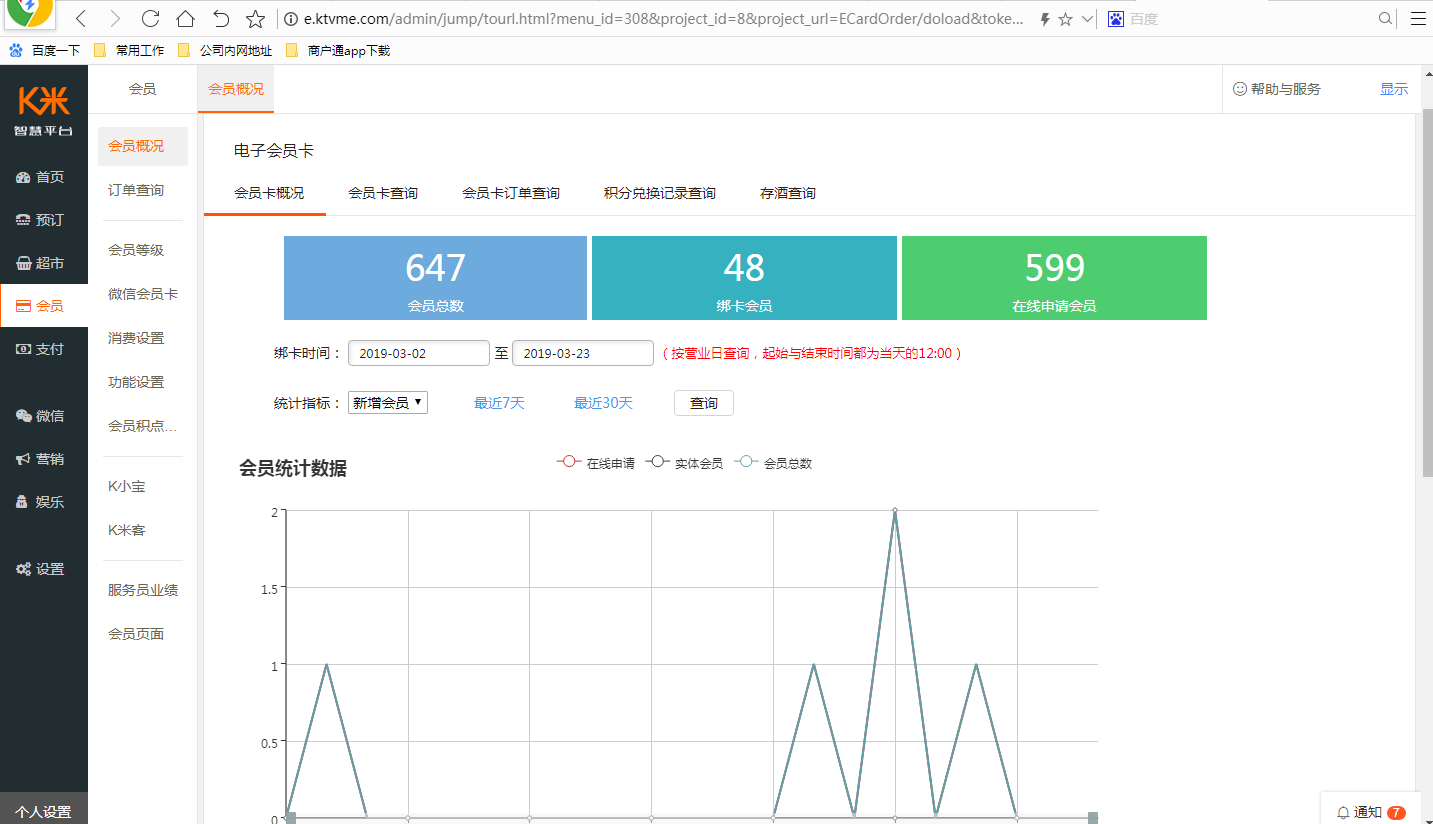This screenshot has width=1433, height=824.
Task: Switch to 存酒查询 tab
Action: pyautogui.click(x=788, y=193)
